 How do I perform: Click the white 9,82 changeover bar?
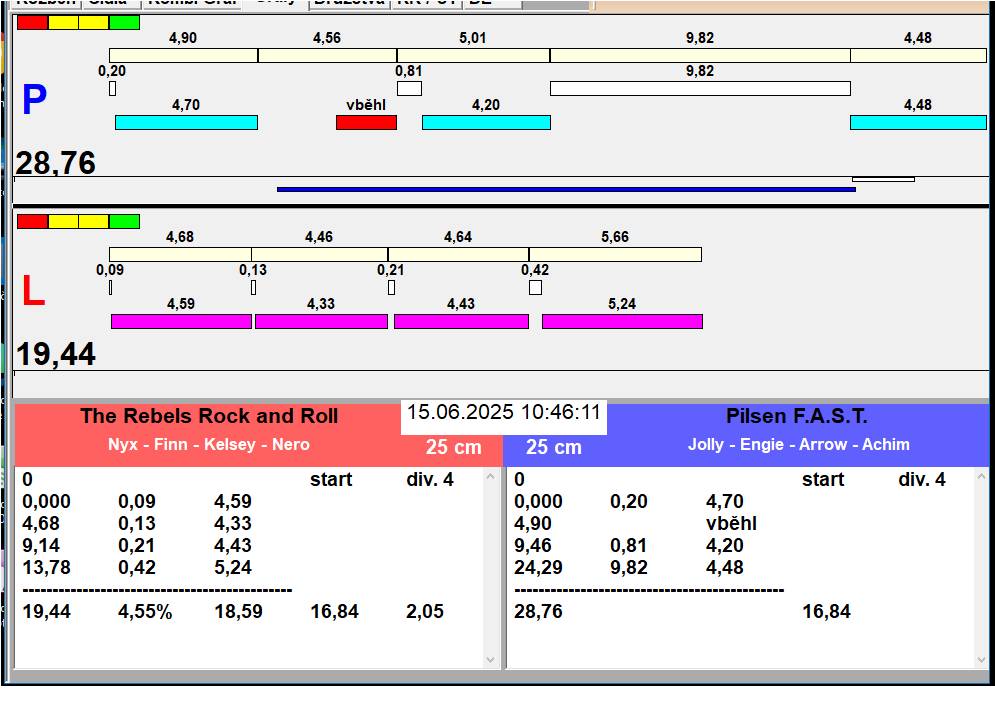click(x=700, y=88)
